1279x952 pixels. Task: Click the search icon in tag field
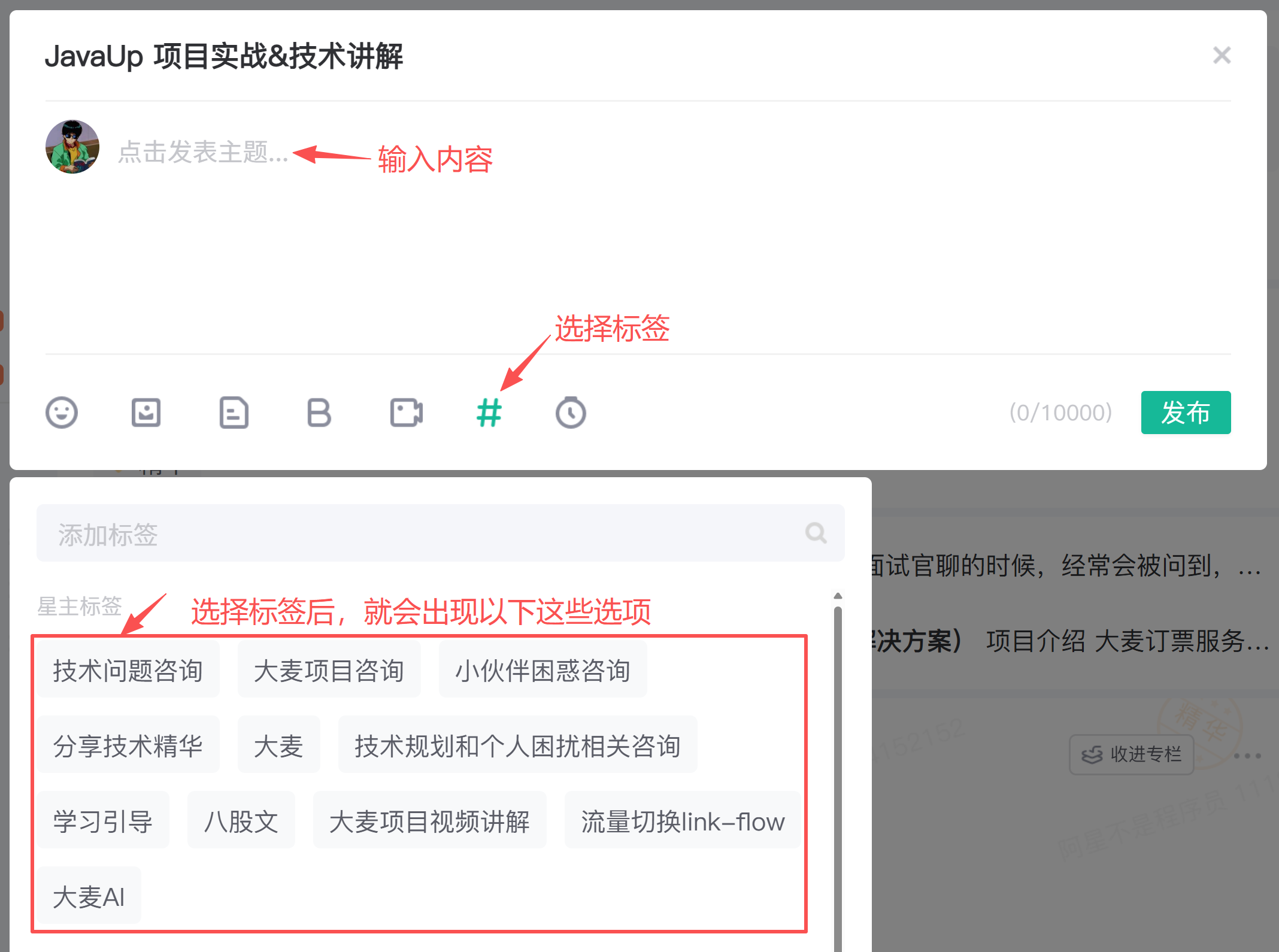coord(816,533)
